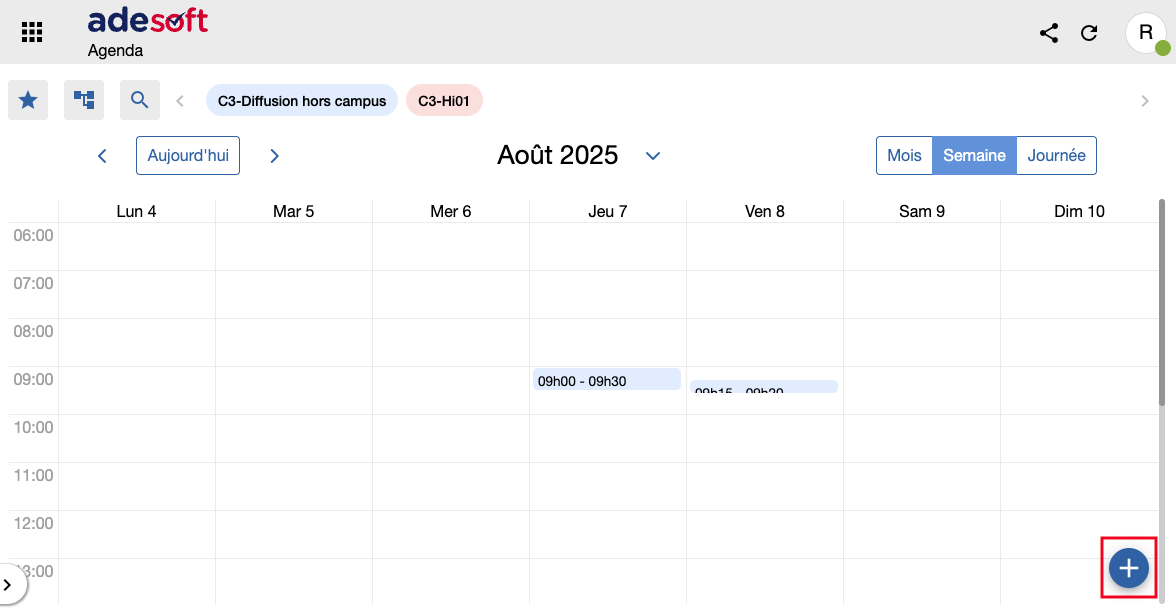Expand the left side panel
1176x611 pixels.
pos(9,583)
